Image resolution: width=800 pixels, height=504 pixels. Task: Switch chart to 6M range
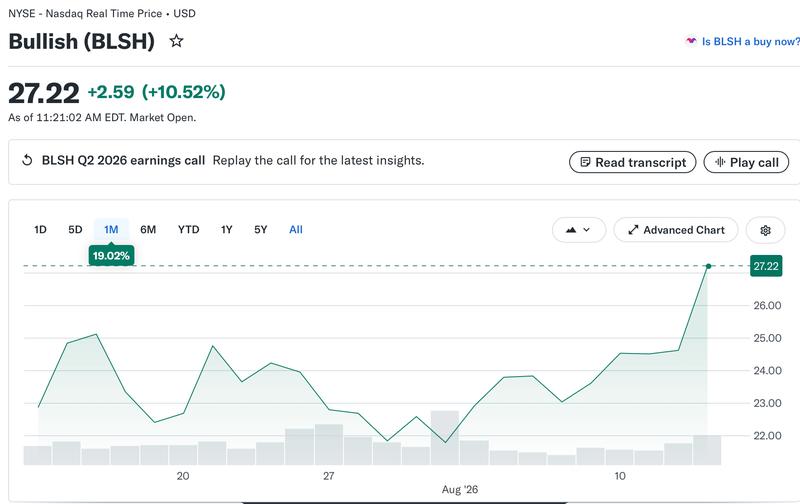tap(148, 230)
